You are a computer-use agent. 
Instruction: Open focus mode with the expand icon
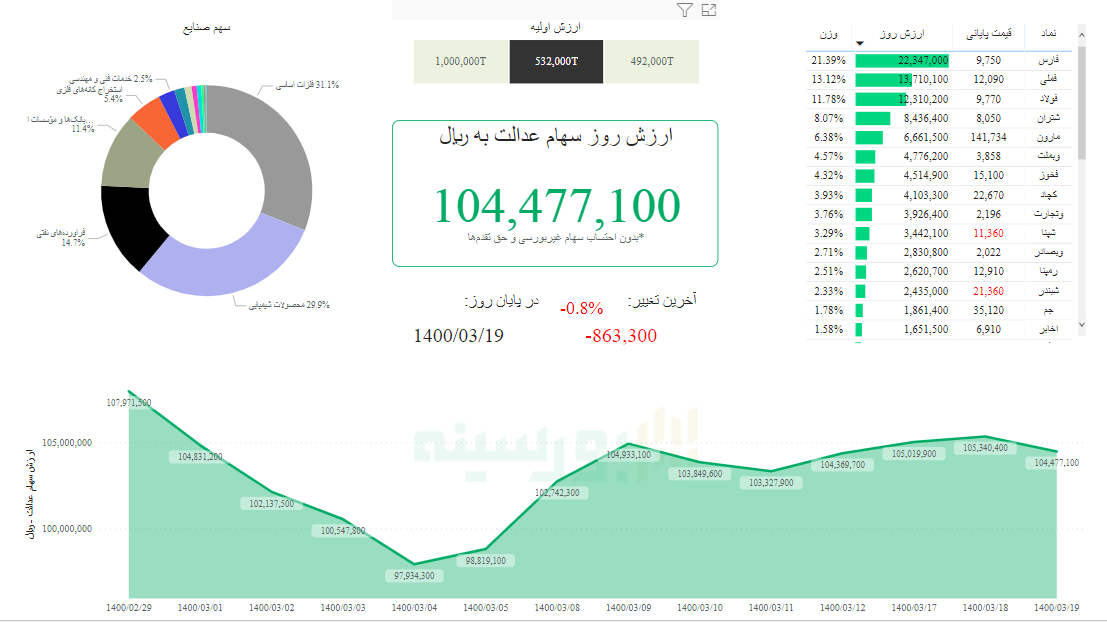pyautogui.click(x=708, y=10)
